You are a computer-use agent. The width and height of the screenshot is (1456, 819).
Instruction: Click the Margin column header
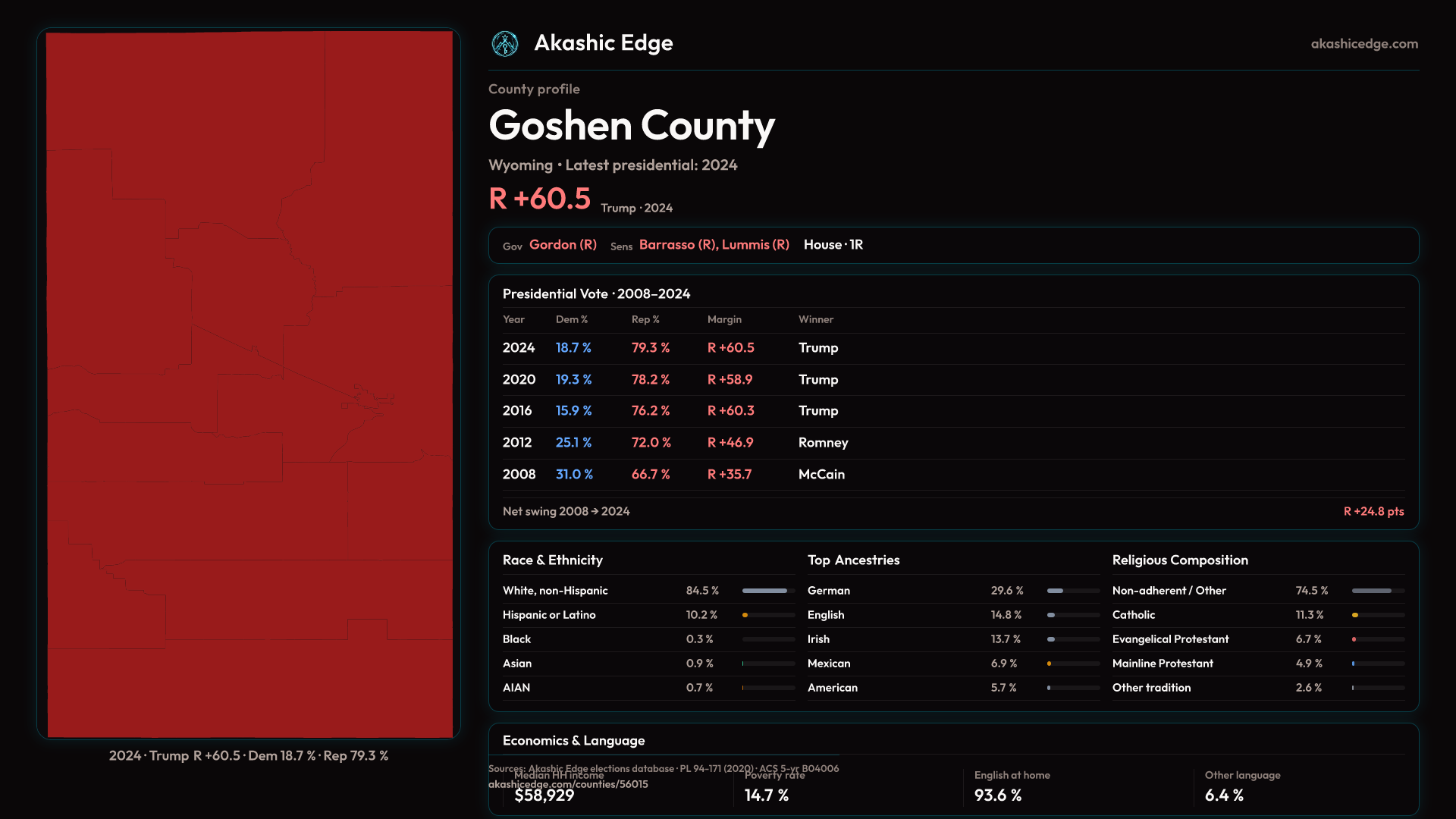[724, 320]
